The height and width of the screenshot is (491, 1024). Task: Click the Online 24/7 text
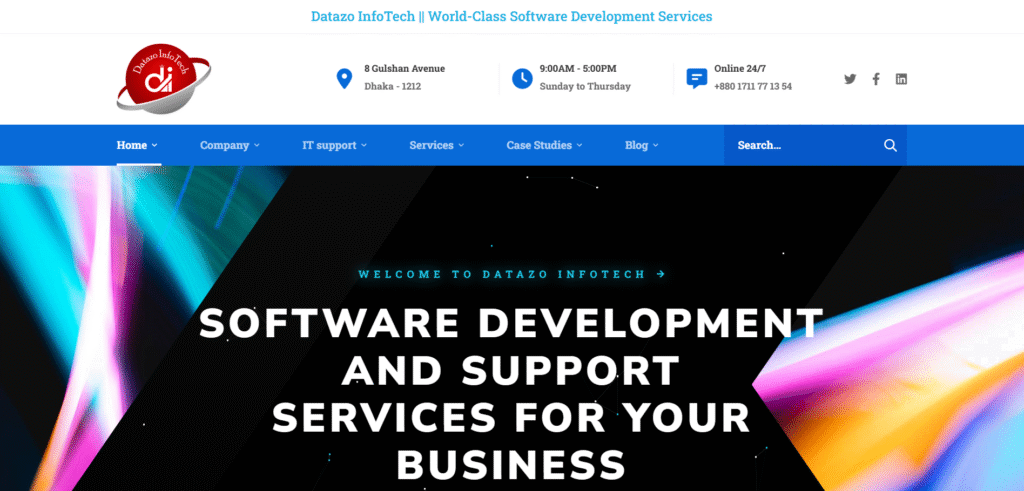pyautogui.click(x=740, y=69)
